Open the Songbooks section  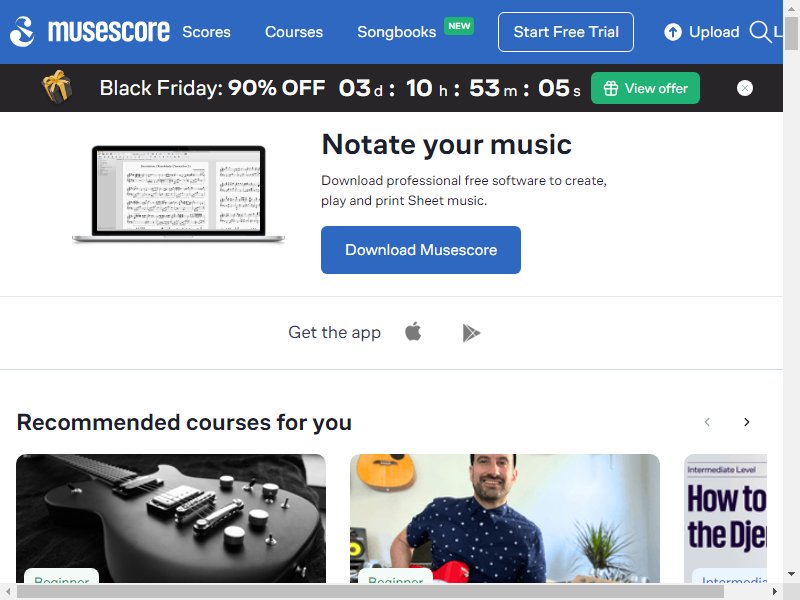point(396,32)
